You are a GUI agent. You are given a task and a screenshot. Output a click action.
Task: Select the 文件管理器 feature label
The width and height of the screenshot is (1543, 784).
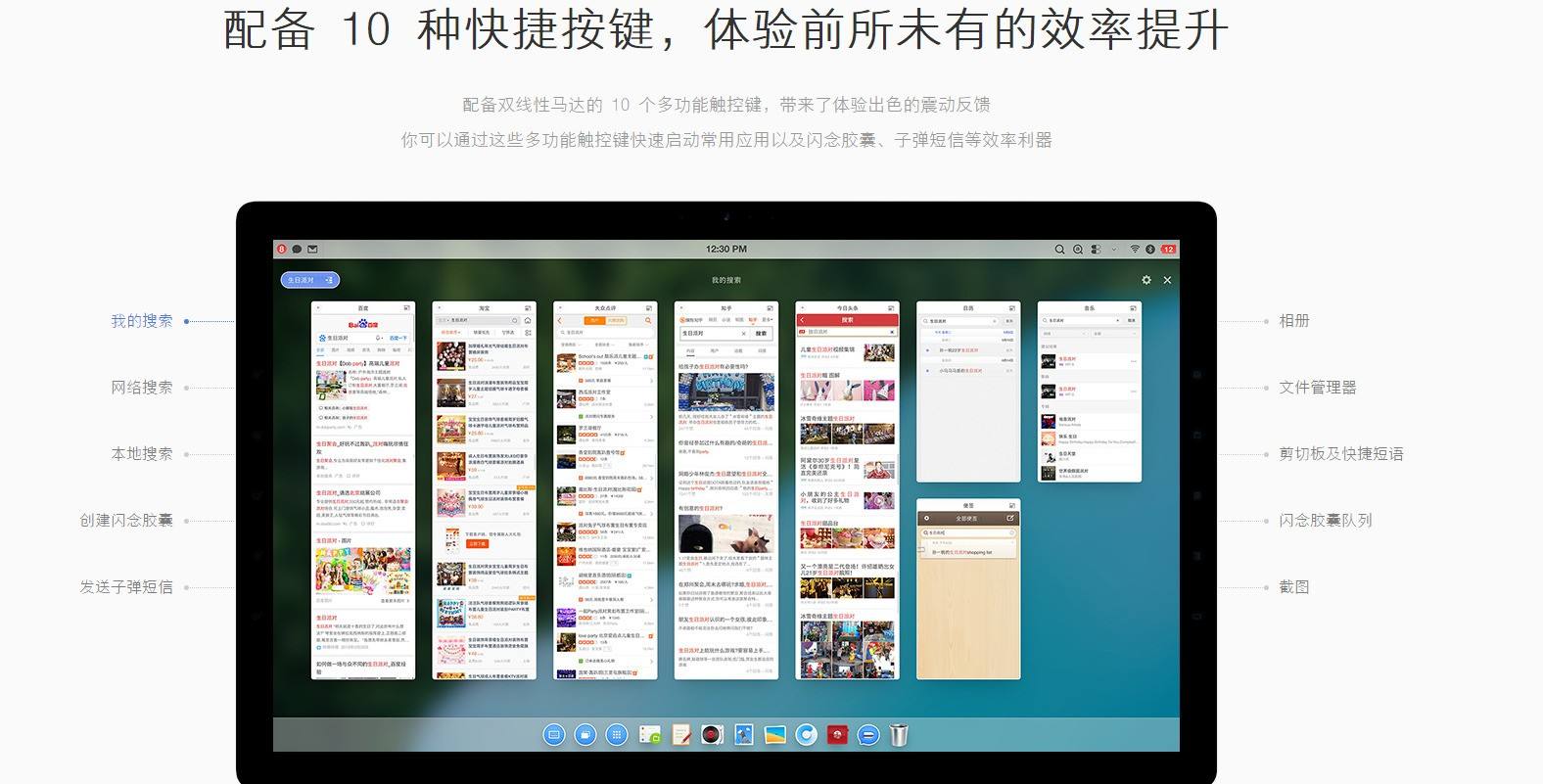1318,388
